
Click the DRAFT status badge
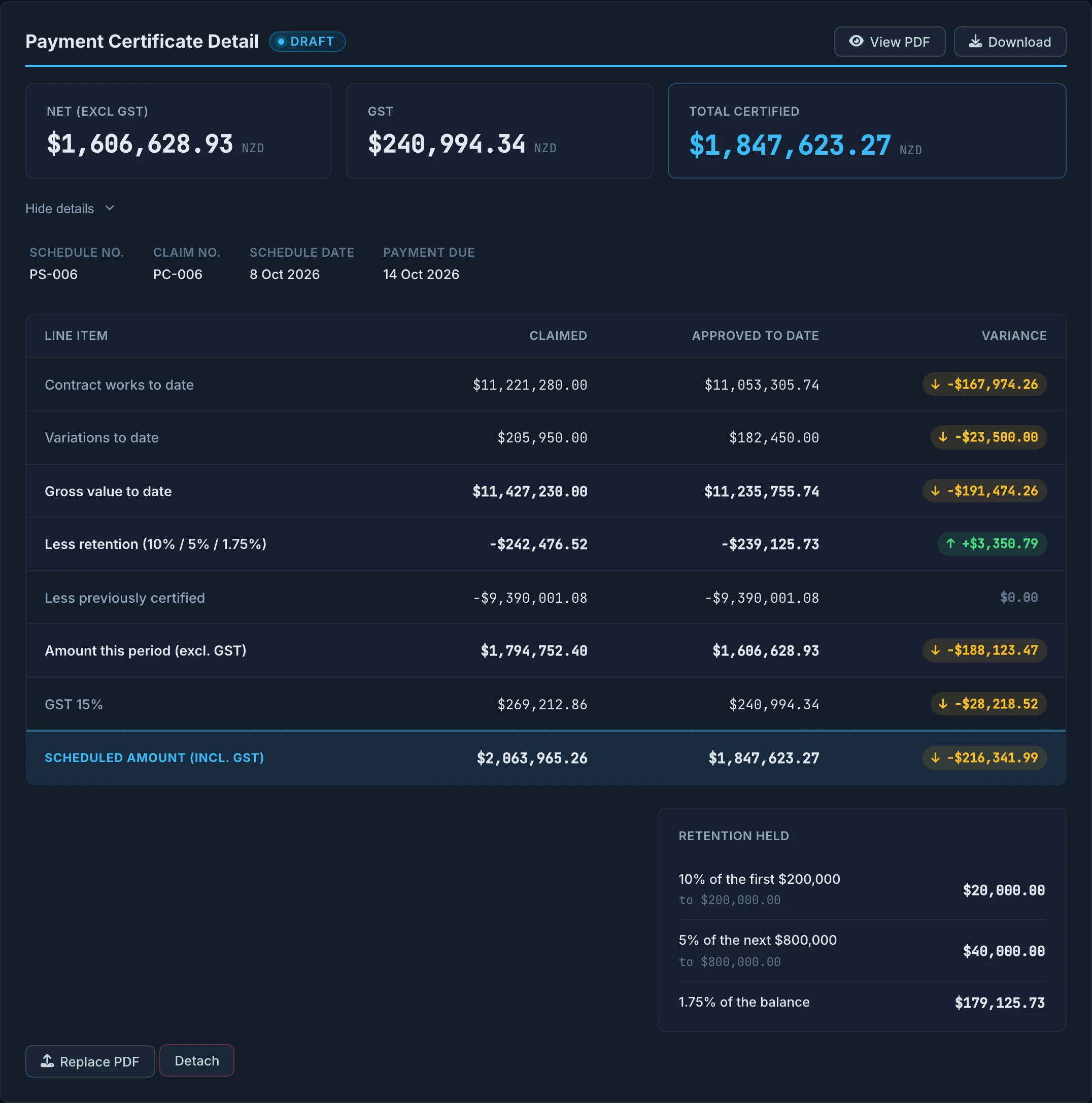click(x=308, y=42)
